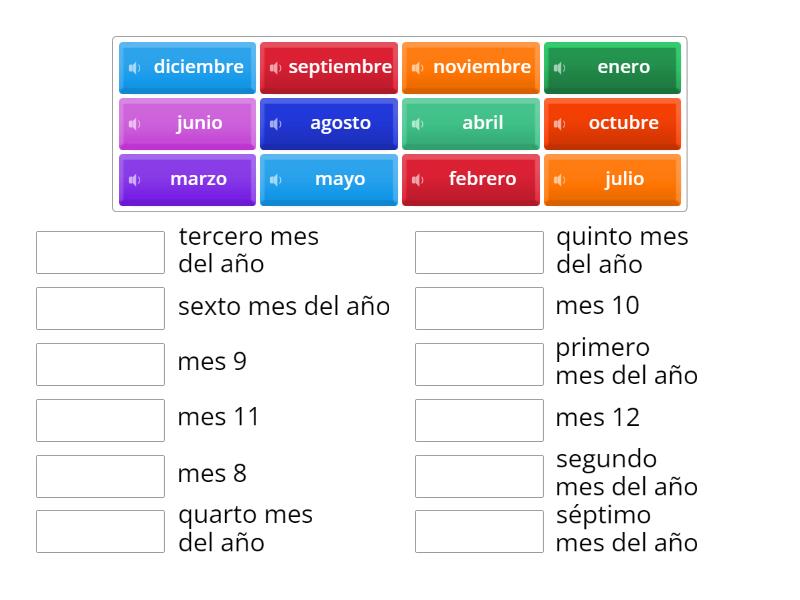Viewport: 800px width, 600px height.
Task: Play audio for the octubre tile
Action: (x=561, y=123)
